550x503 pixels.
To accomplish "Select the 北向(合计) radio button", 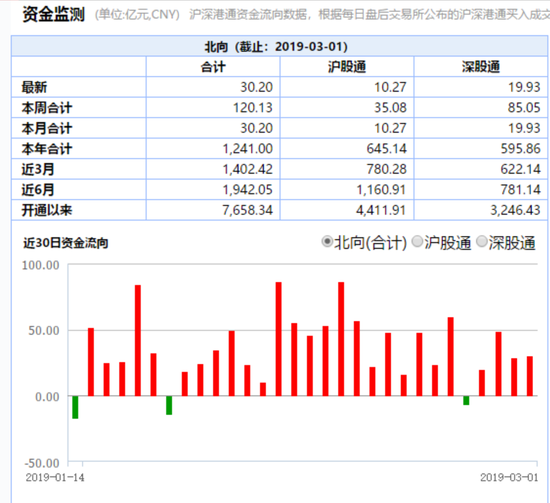I will coord(327,242).
